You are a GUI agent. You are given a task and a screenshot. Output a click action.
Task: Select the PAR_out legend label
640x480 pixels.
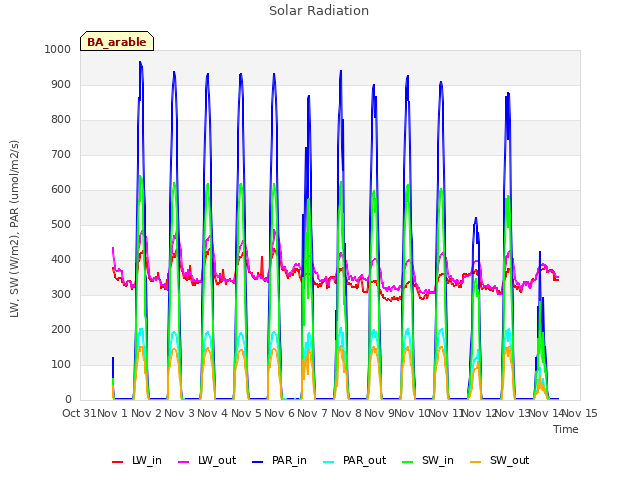(x=364, y=460)
